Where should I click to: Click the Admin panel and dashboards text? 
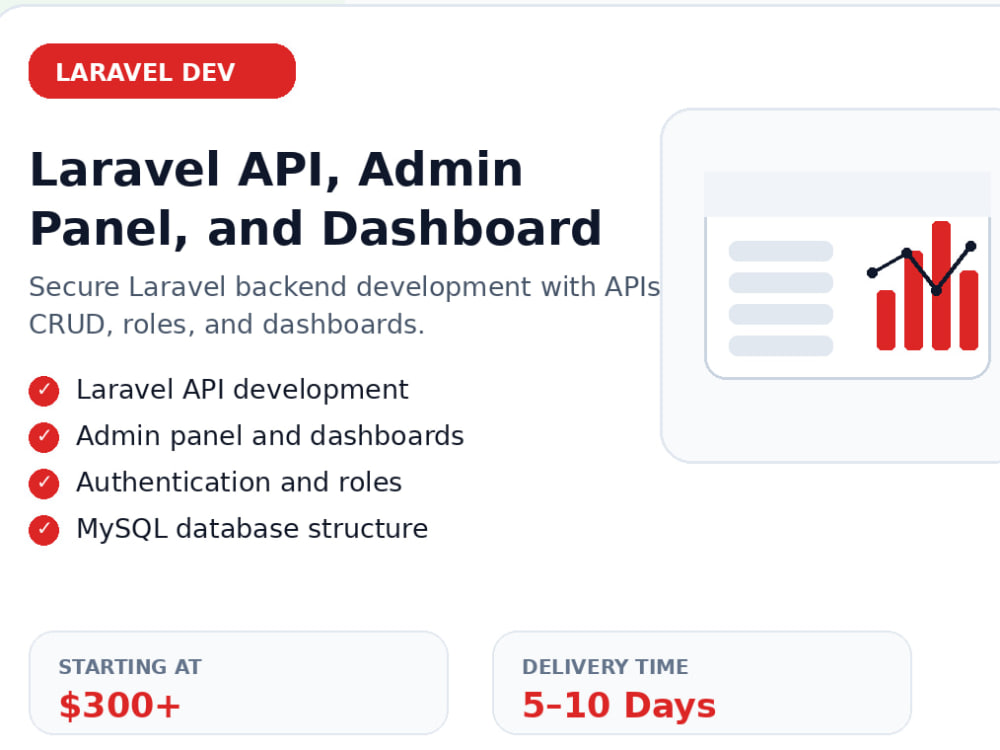270,436
